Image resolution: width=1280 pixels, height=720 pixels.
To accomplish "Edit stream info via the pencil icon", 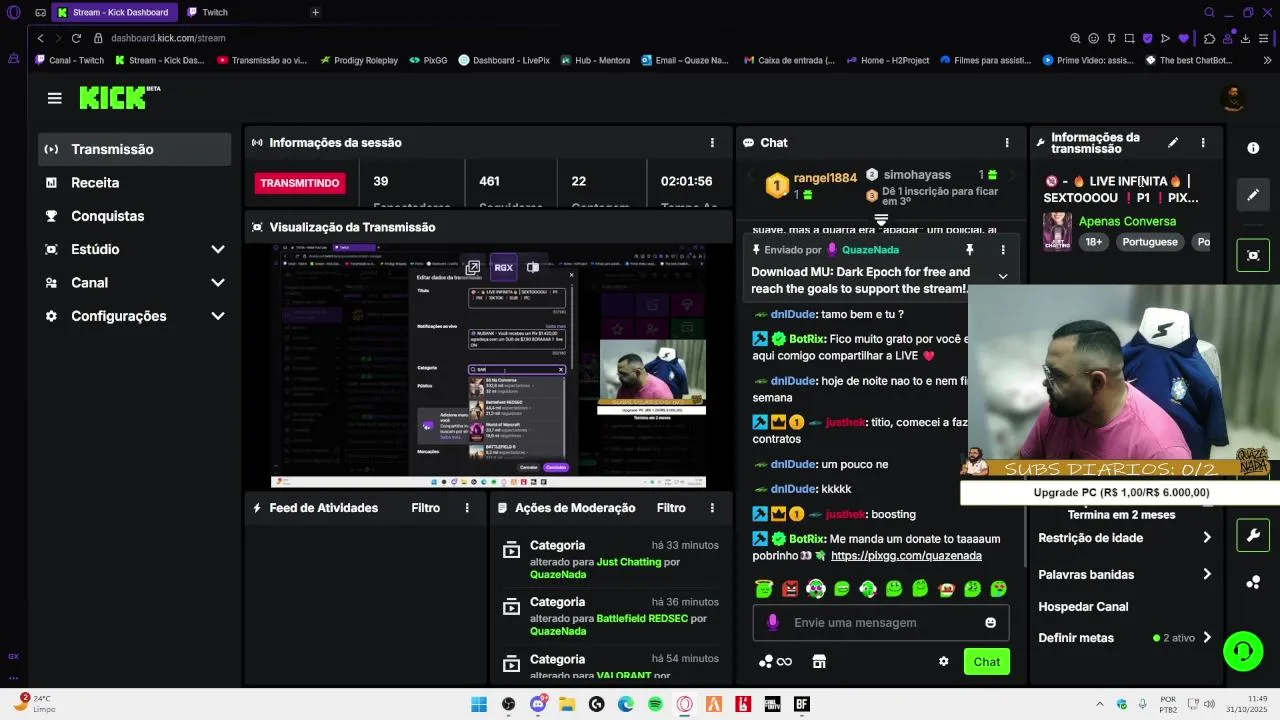I will point(1173,143).
